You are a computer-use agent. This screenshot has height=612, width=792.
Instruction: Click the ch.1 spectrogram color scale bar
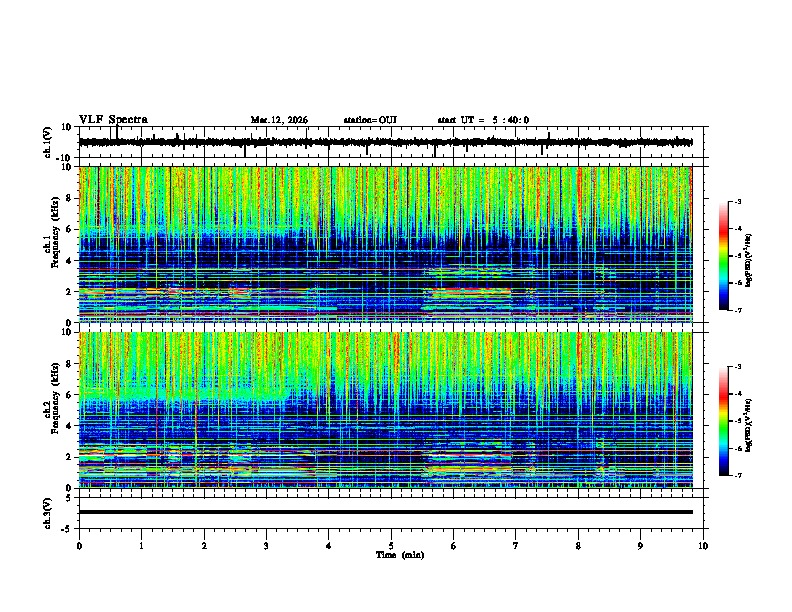click(x=724, y=256)
